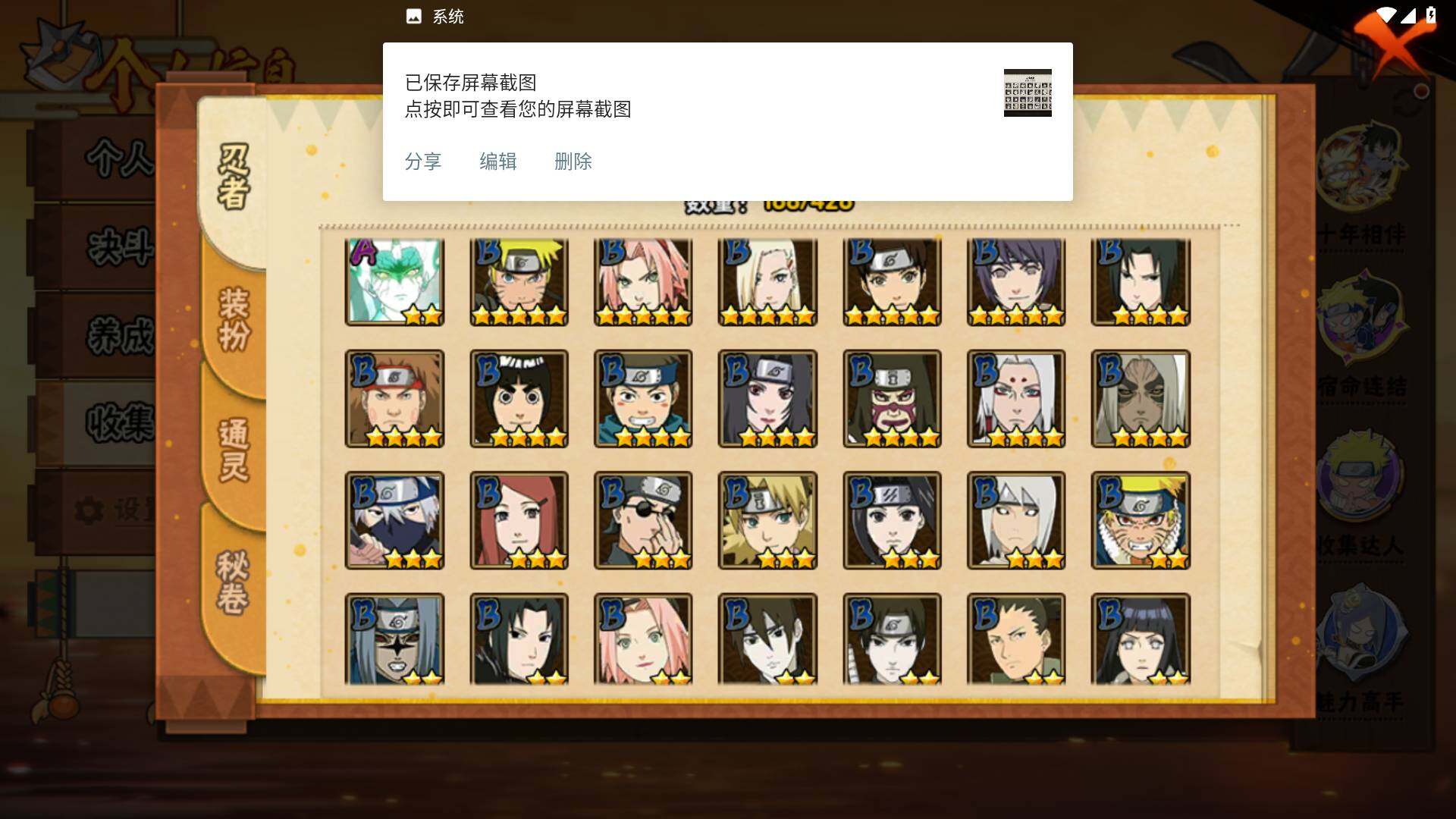Pick the red-haired Kushina ninja portrait
Screen dimensions: 1456x819
tap(519, 520)
